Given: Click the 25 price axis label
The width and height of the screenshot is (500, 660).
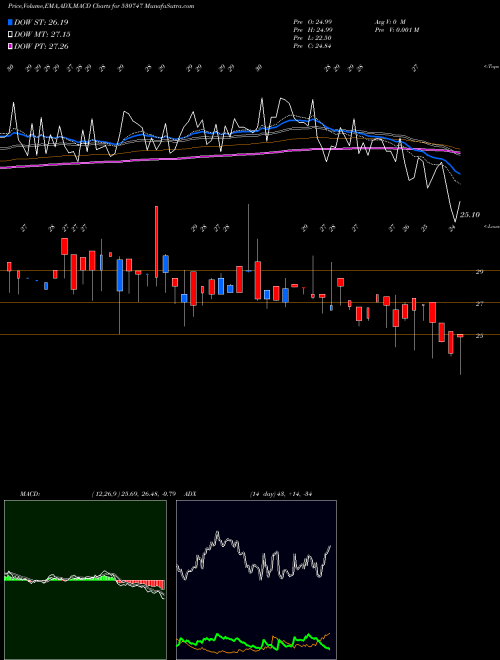Looking at the screenshot, I should (479, 336).
